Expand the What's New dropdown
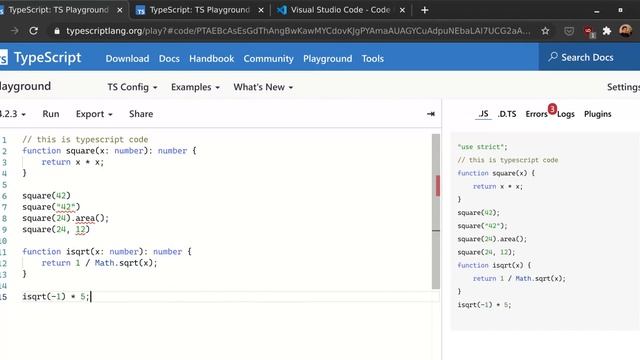The image size is (640, 360). [x=263, y=87]
